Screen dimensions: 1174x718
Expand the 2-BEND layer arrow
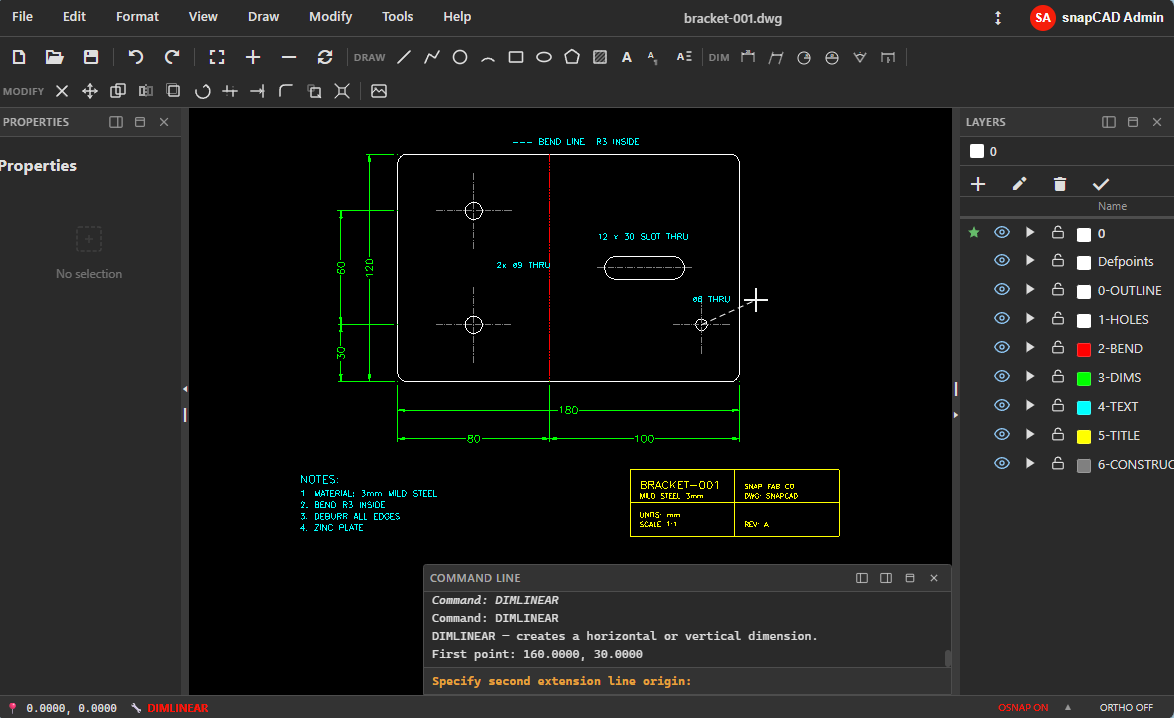click(1030, 348)
